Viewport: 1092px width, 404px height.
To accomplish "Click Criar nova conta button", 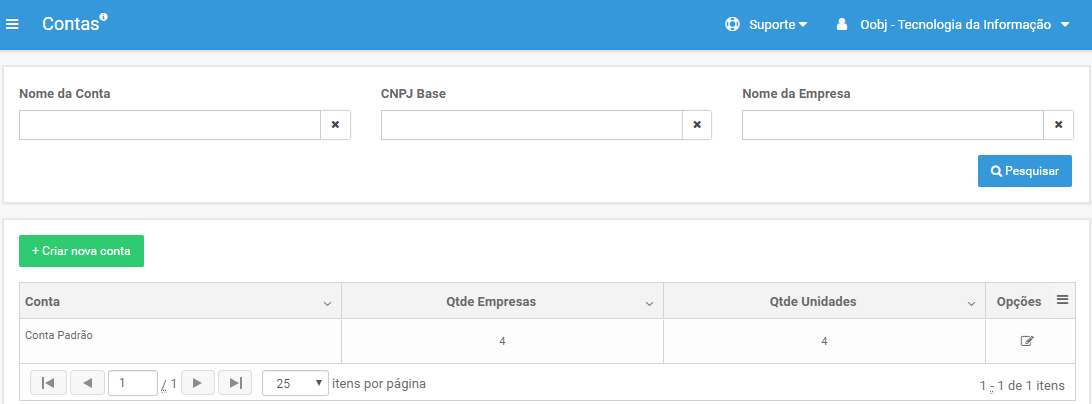I will point(81,251).
